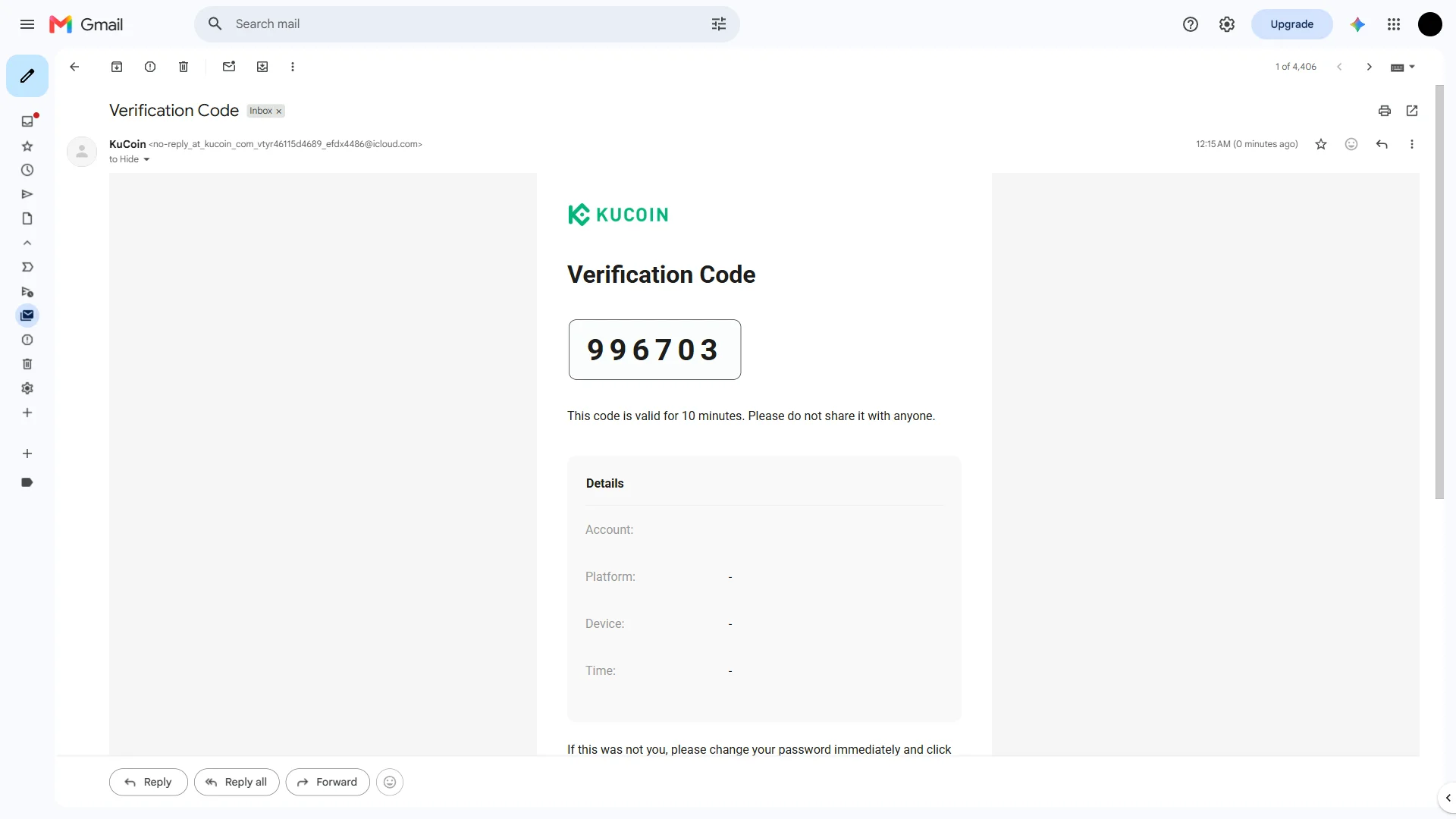Click the 1 of 4,406 counter
This screenshot has width=1456, height=819.
1295,67
